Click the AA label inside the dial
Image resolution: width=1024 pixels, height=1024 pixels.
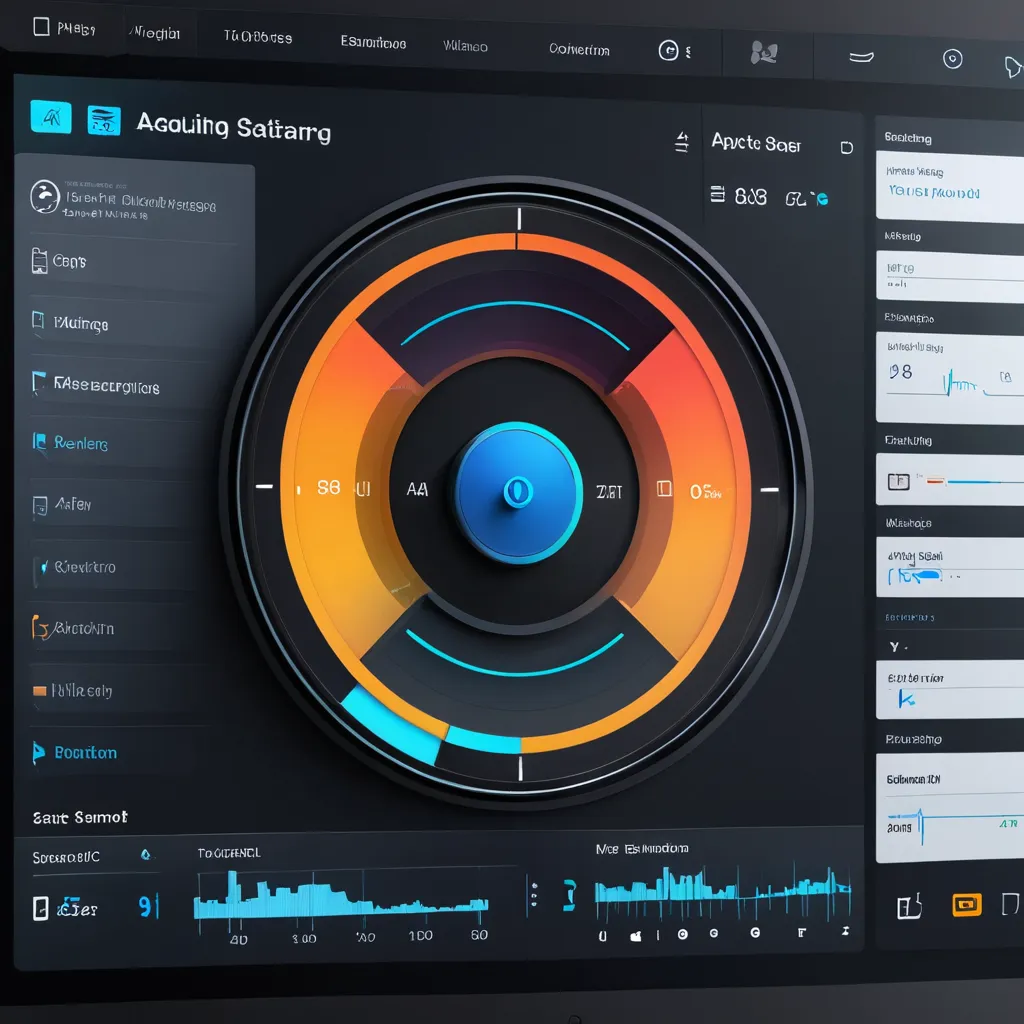417,489
